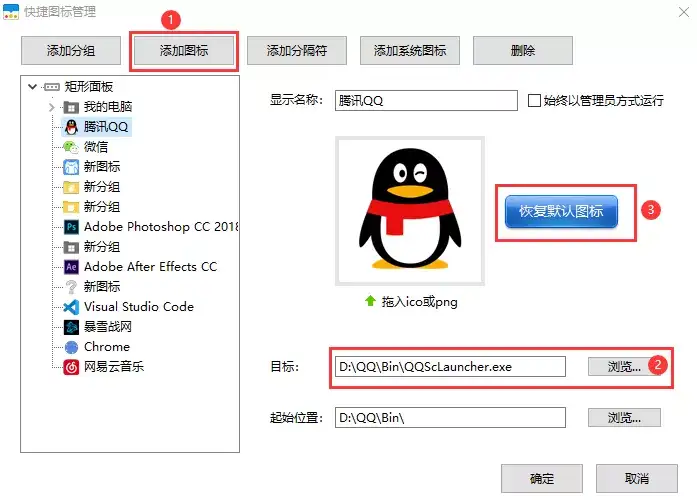Enable 始终以管理员方式运行 checkbox
Screen dimensions: 697x503
(534, 100)
